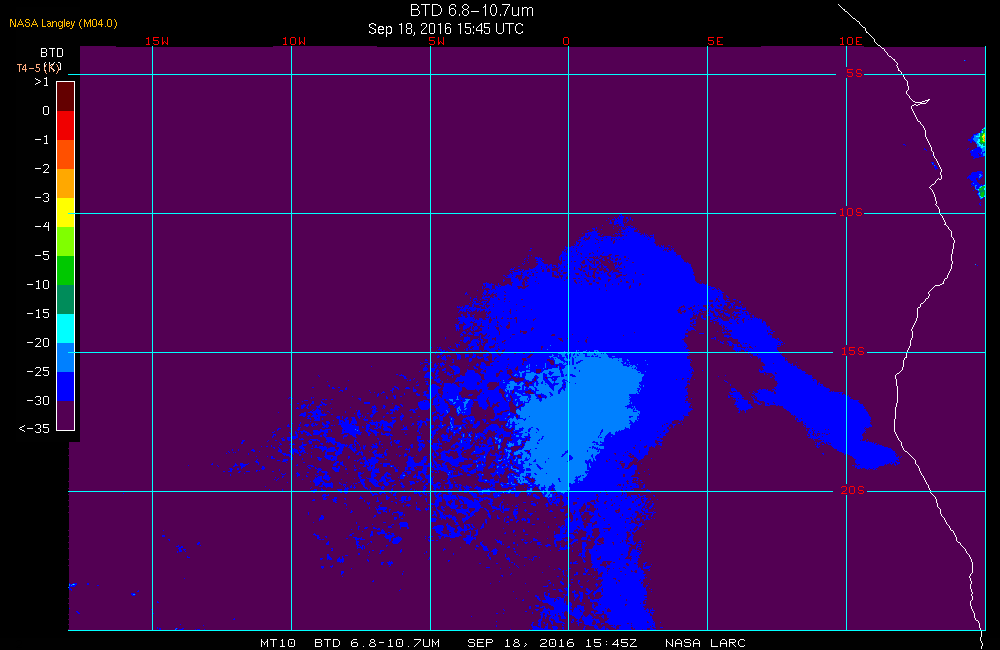
Task: Select the 20S latitude label
Action: (853, 490)
